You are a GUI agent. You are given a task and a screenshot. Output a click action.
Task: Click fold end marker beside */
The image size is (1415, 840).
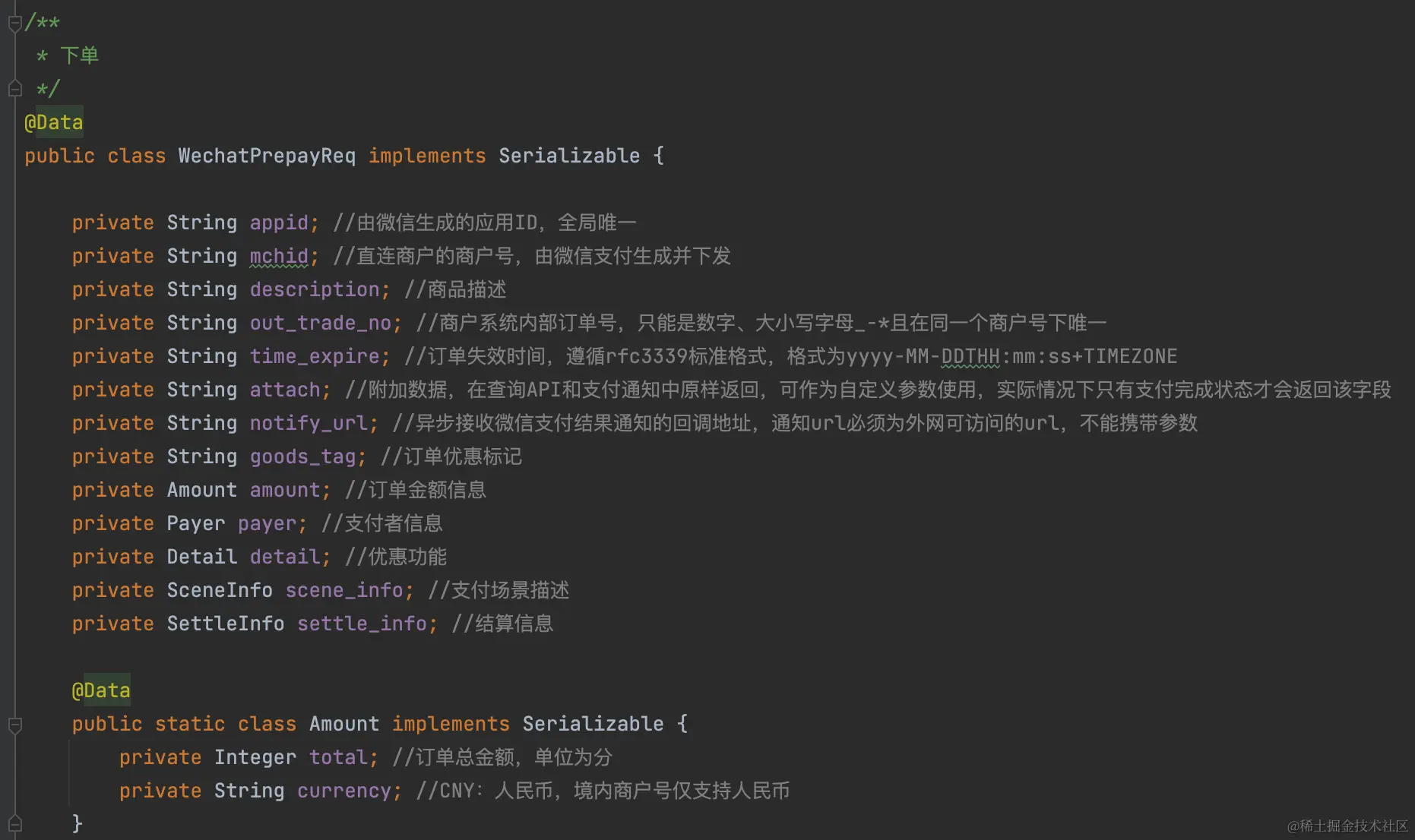coord(14,90)
